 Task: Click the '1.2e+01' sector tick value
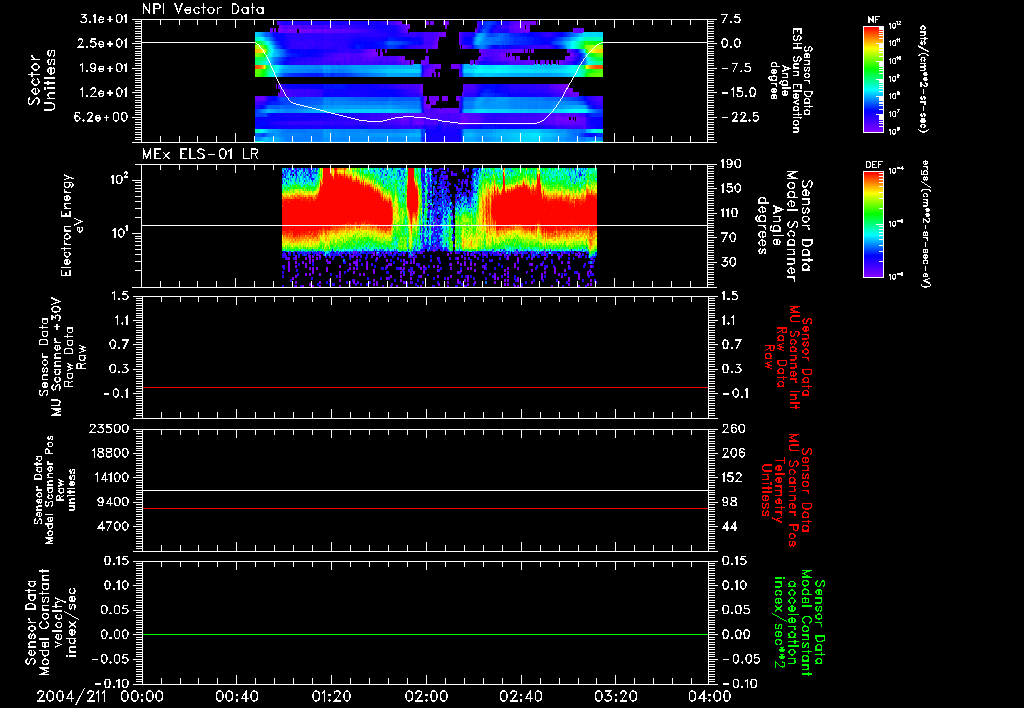tap(104, 92)
